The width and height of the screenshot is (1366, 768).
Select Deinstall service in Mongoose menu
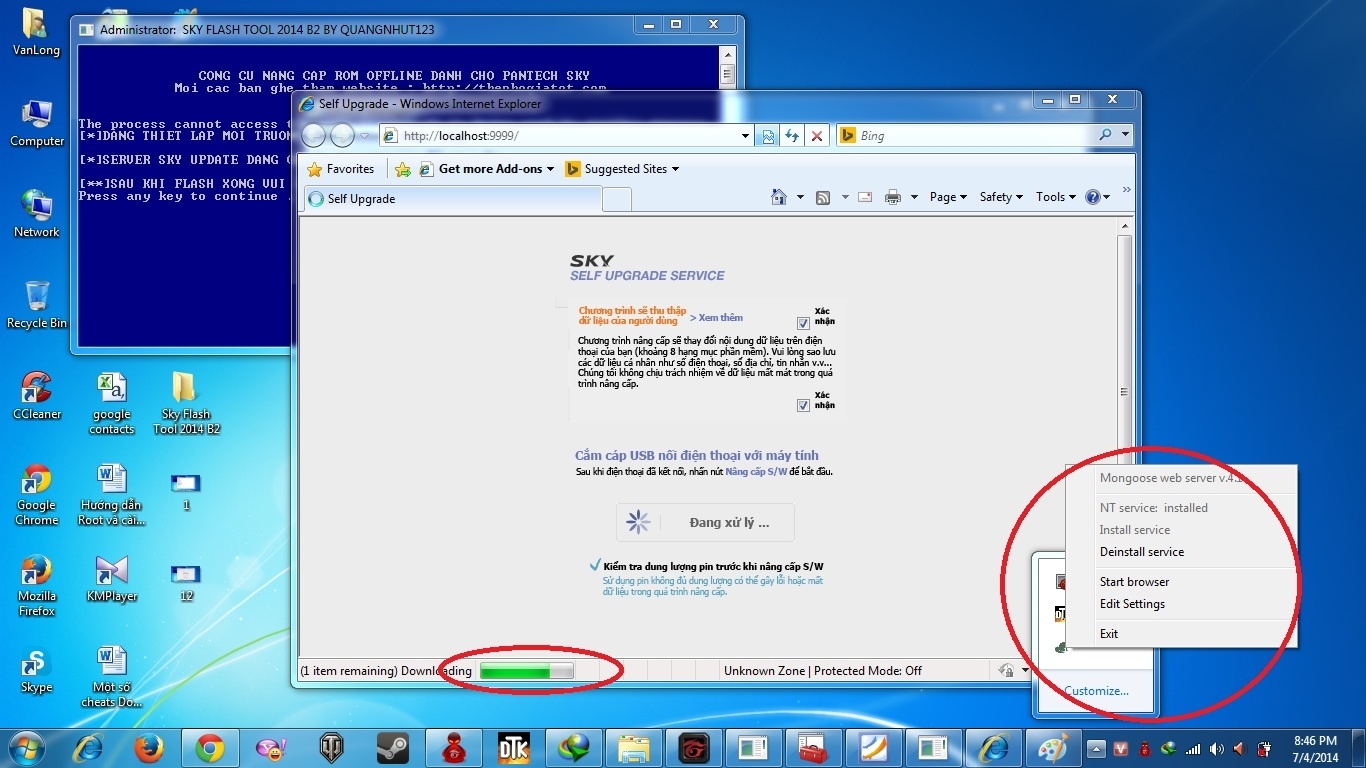(x=1141, y=552)
